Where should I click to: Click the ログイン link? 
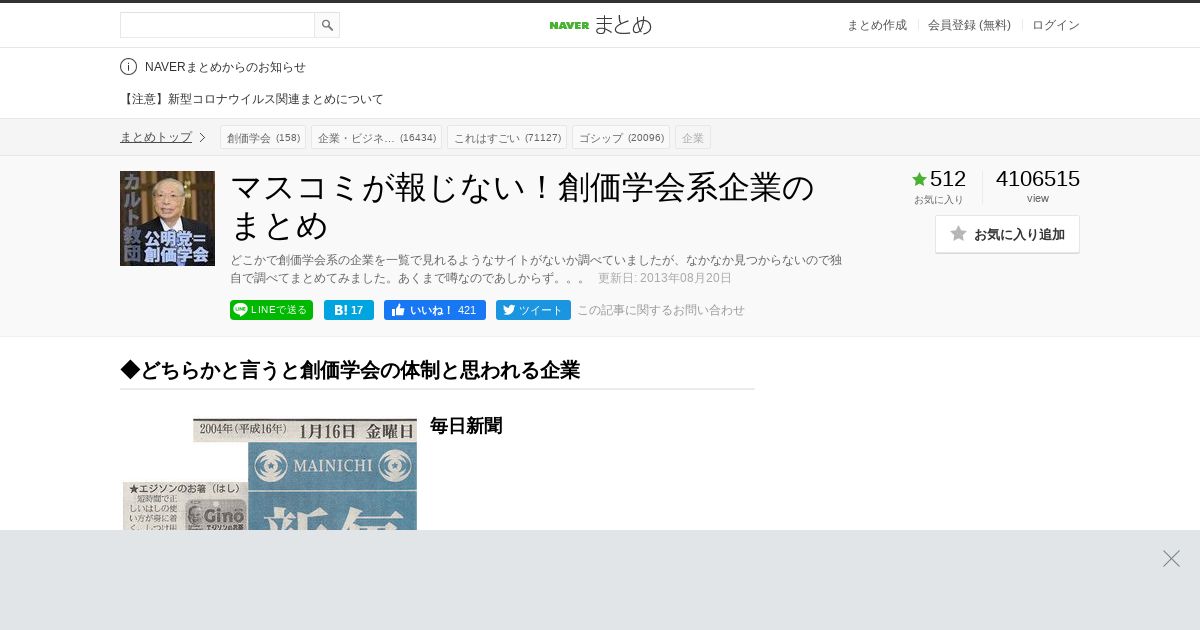click(x=1056, y=25)
